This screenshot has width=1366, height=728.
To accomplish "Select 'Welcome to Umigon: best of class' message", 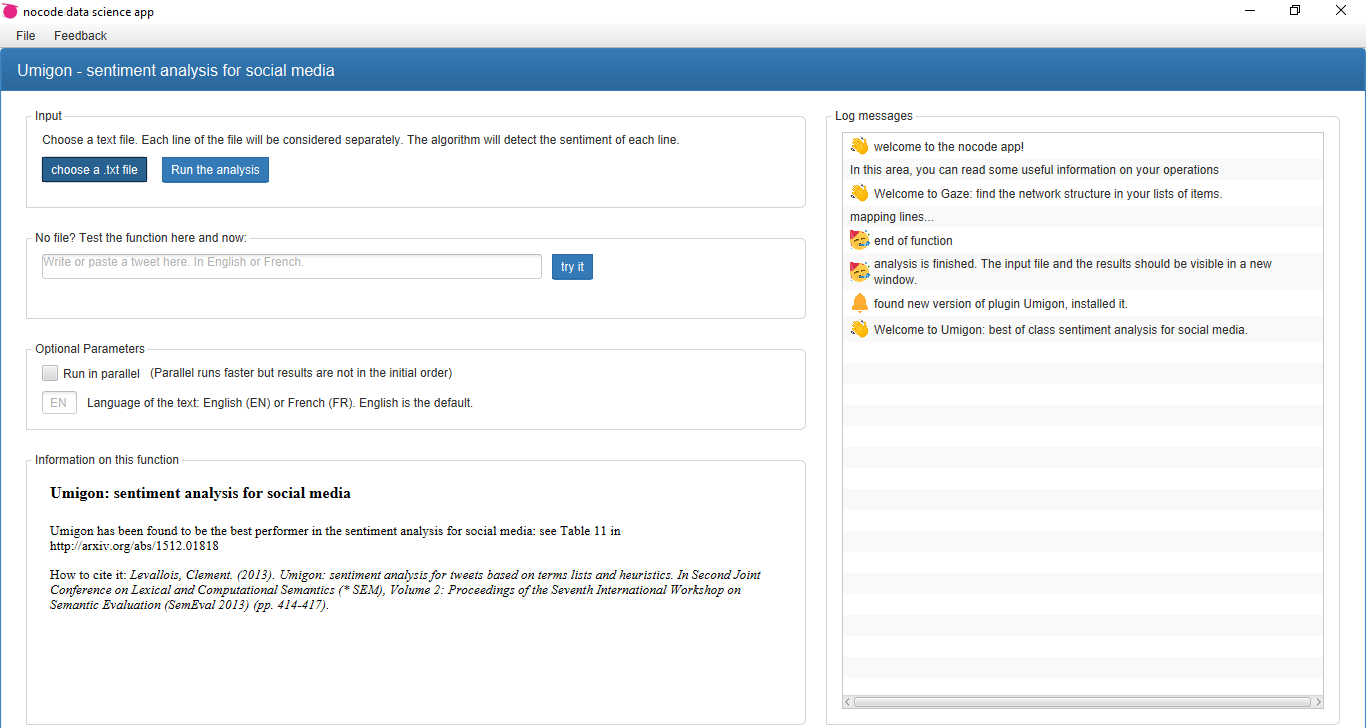I will tap(1060, 330).
